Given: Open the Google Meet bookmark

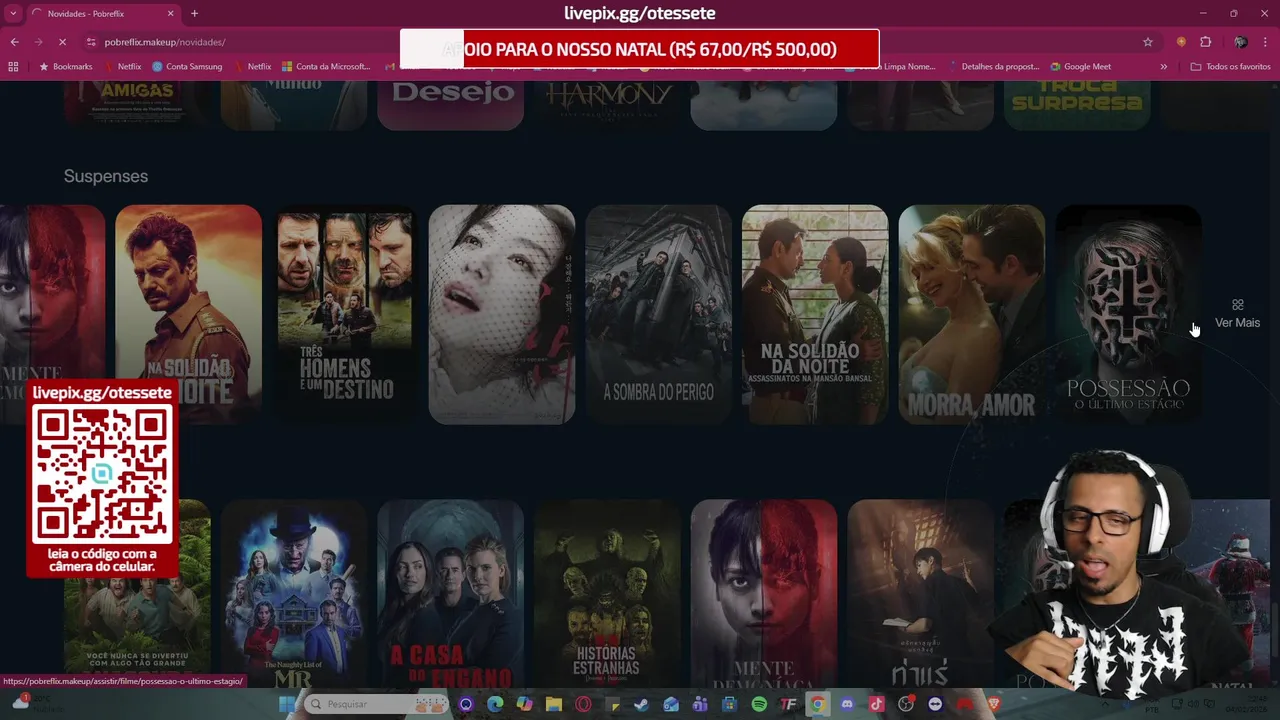Looking at the screenshot, I should 1080,67.
